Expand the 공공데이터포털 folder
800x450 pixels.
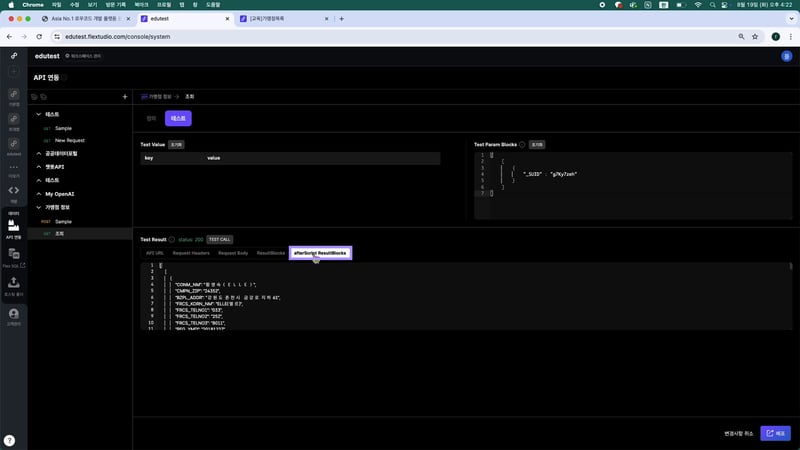click(x=38, y=154)
